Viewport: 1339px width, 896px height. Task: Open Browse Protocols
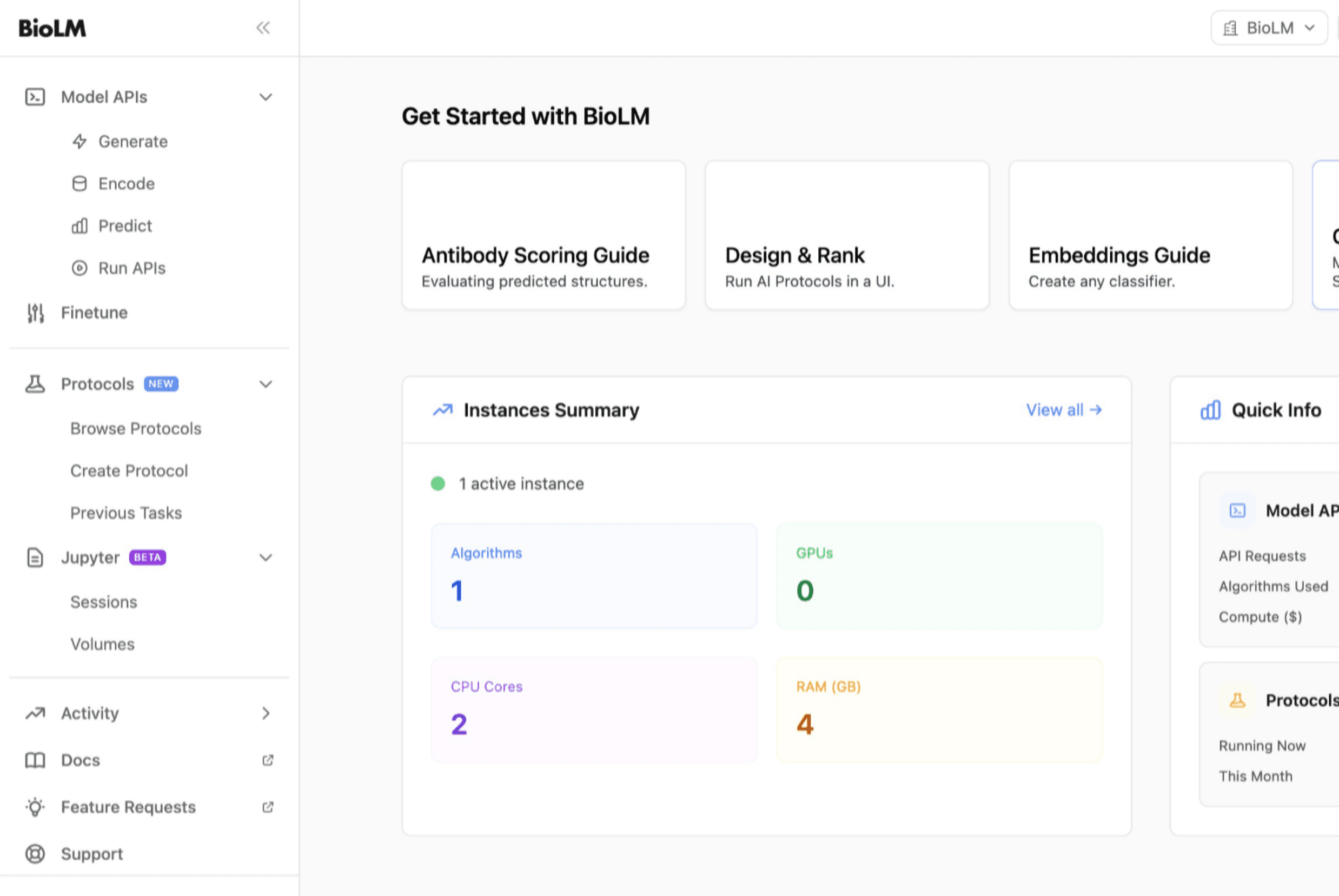point(136,429)
